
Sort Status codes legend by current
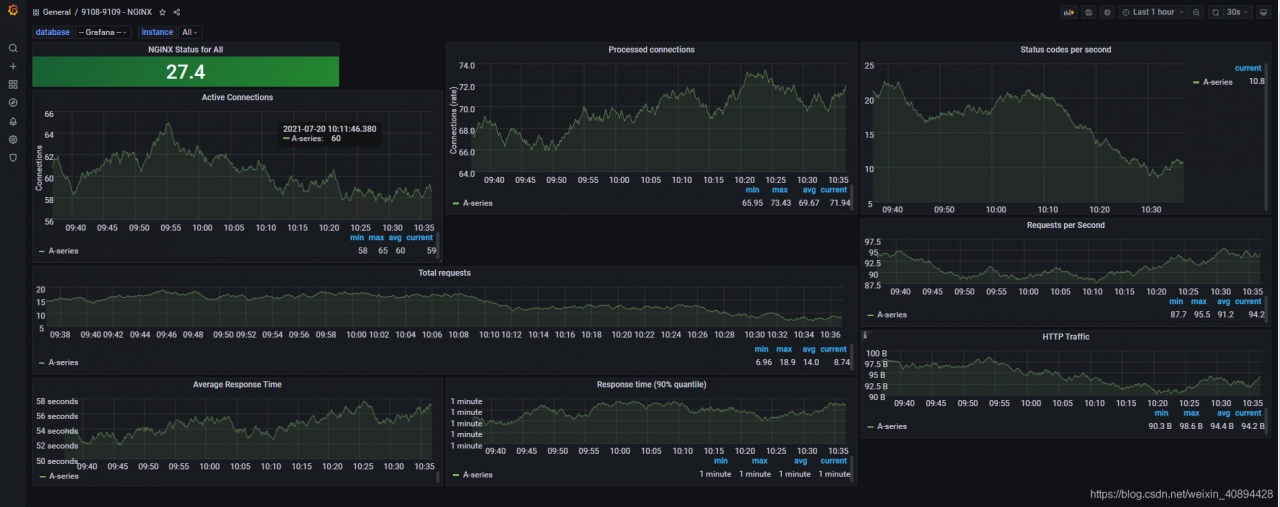pos(1248,68)
